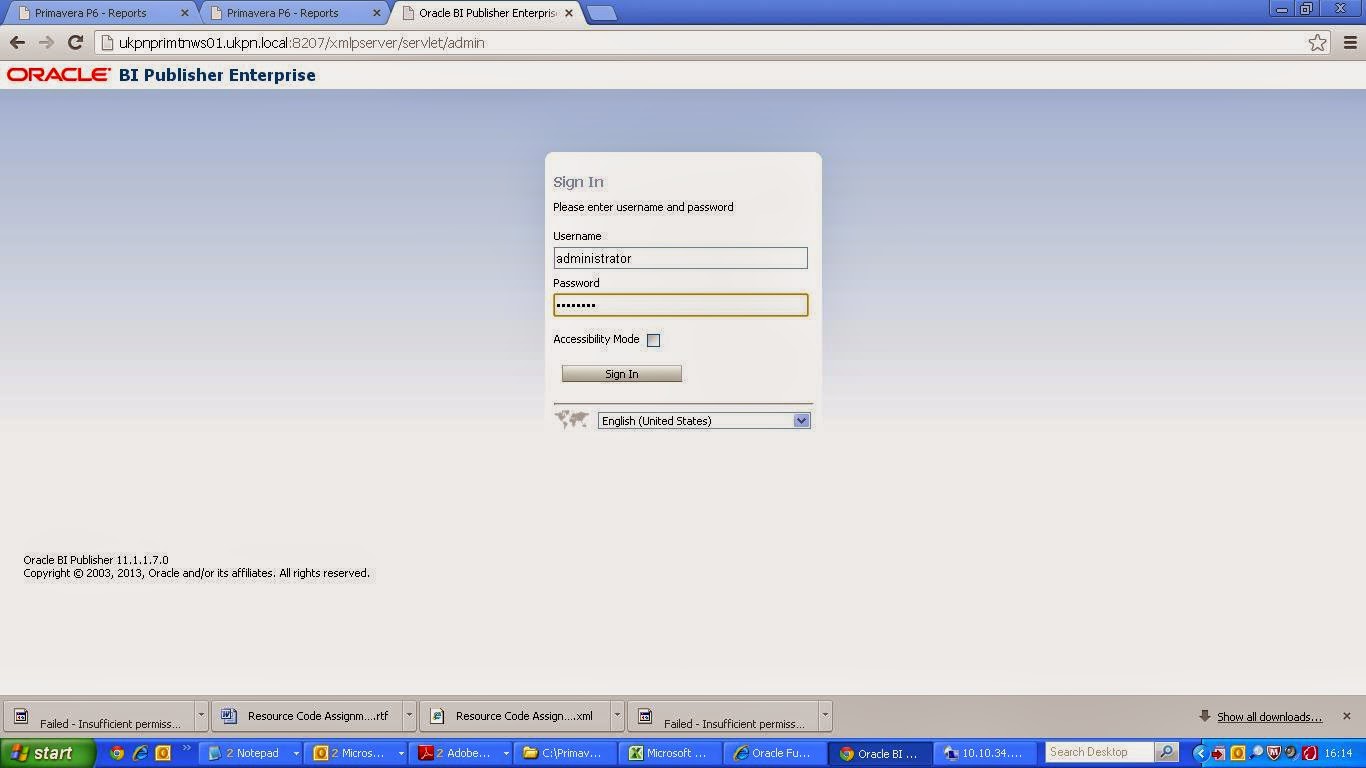Click inside the Username field

pyautogui.click(x=680, y=258)
